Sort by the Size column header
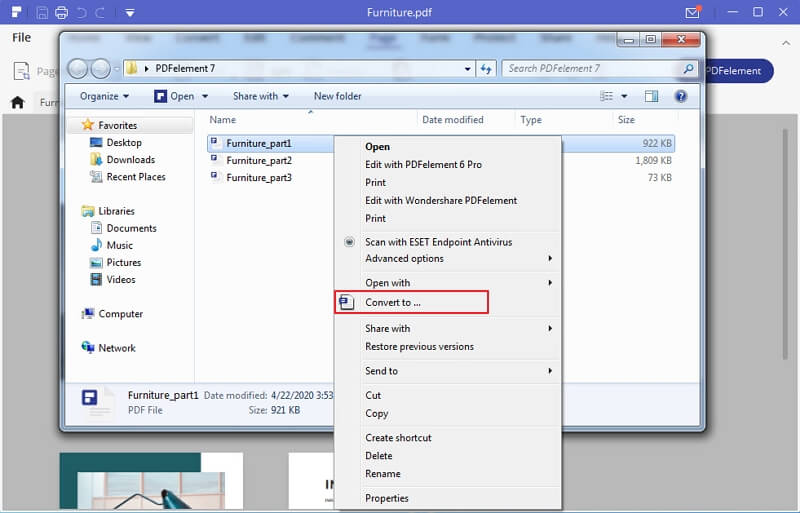This screenshot has width=800, height=513. 626,120
